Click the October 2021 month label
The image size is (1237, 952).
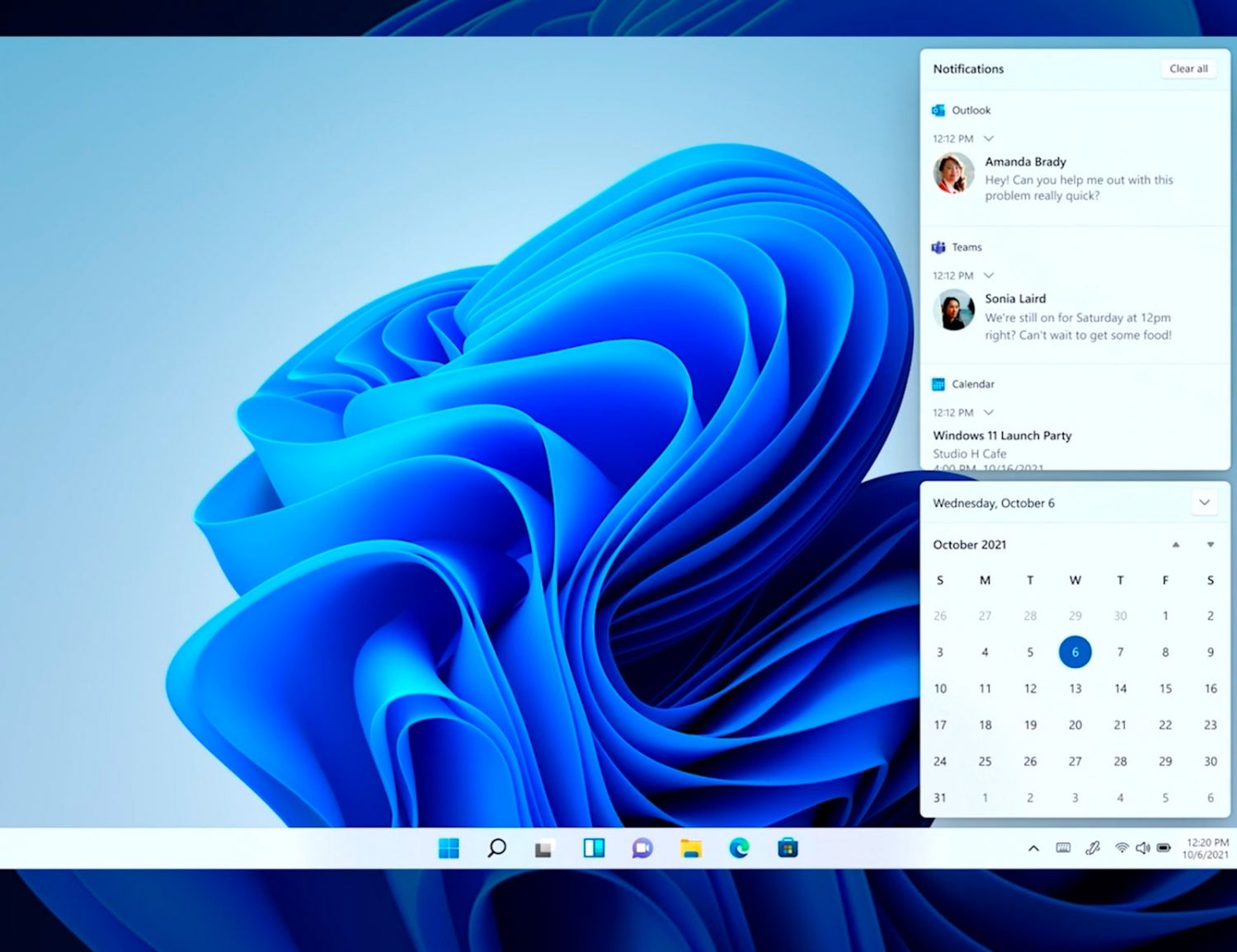pos(970,545)
